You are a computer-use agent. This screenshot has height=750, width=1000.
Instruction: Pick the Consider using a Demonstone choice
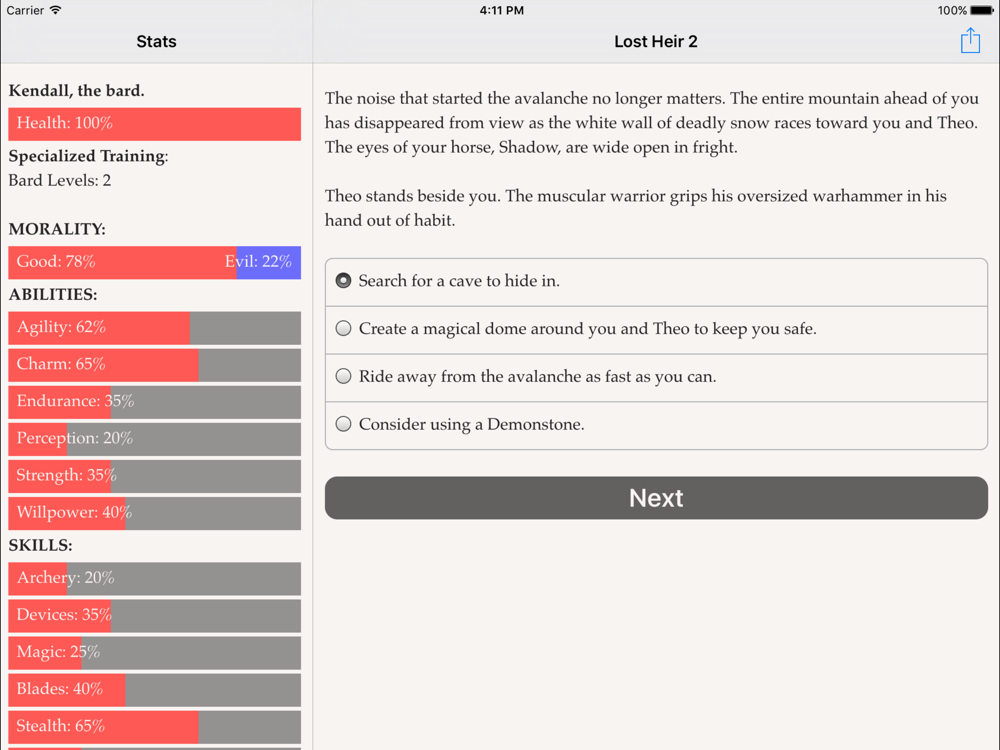656,425
